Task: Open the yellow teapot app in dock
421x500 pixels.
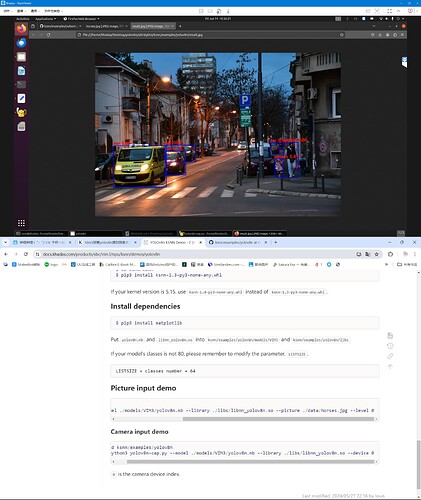Action: 21,112
